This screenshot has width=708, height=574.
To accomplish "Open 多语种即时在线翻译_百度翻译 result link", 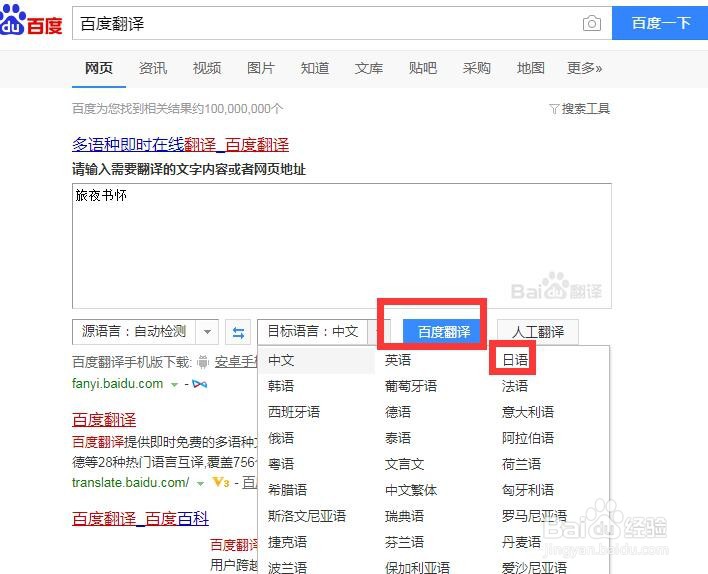I will point(180,145).
